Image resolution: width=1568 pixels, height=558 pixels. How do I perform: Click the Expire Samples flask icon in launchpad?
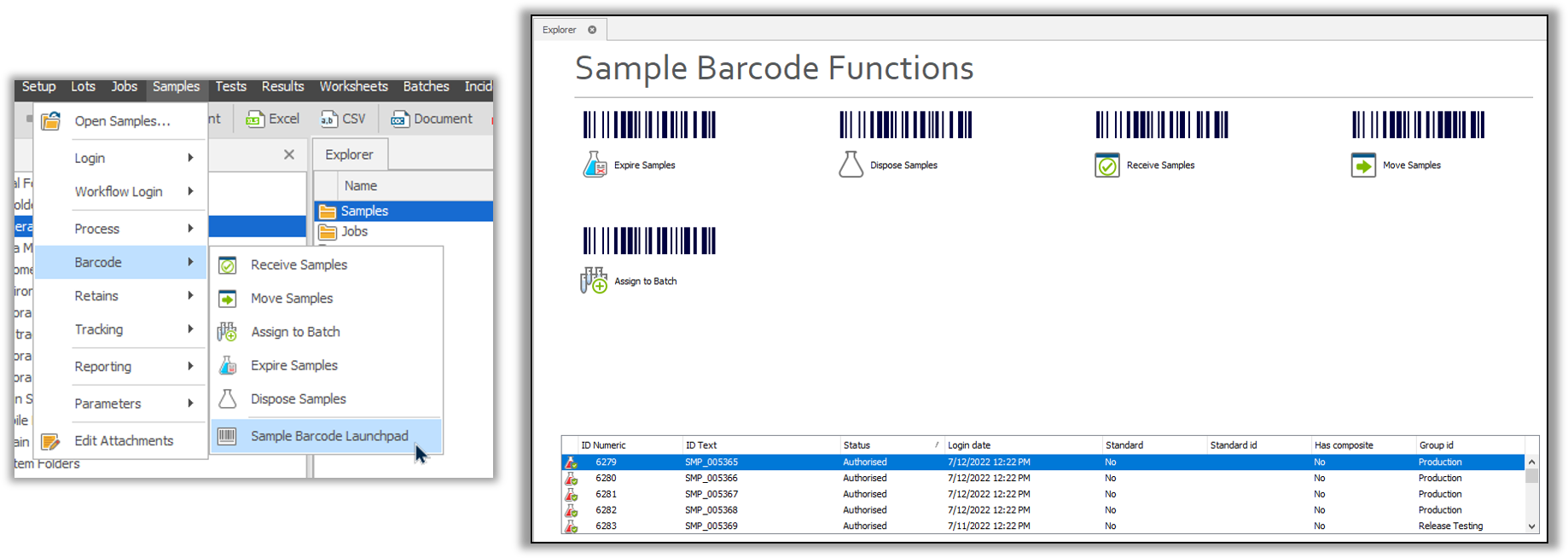click(x=595, y=165)
